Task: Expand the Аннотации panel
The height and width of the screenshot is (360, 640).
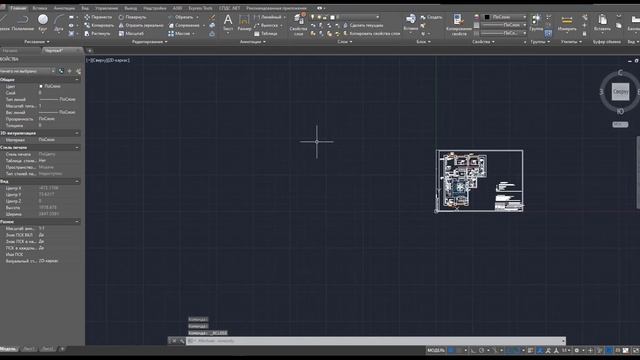Action: [x=253, y=42]
